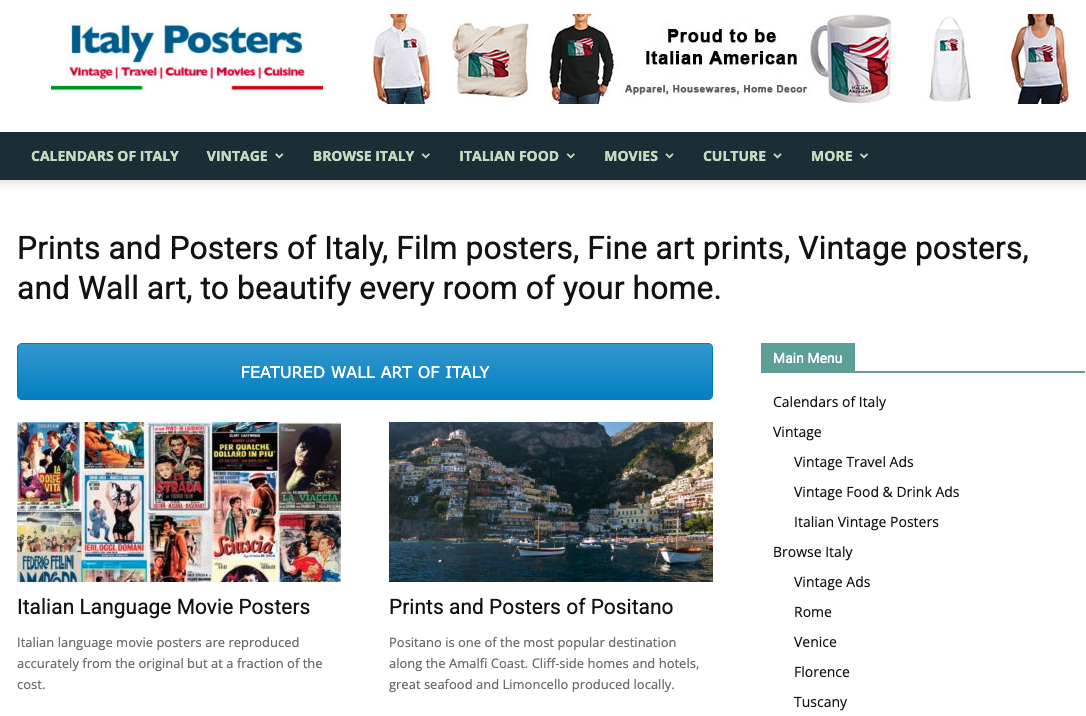Viewport: 1086px width, 716px height.
Task: Click the Featured Wall Art of Italy button
Action: (365, 372)
